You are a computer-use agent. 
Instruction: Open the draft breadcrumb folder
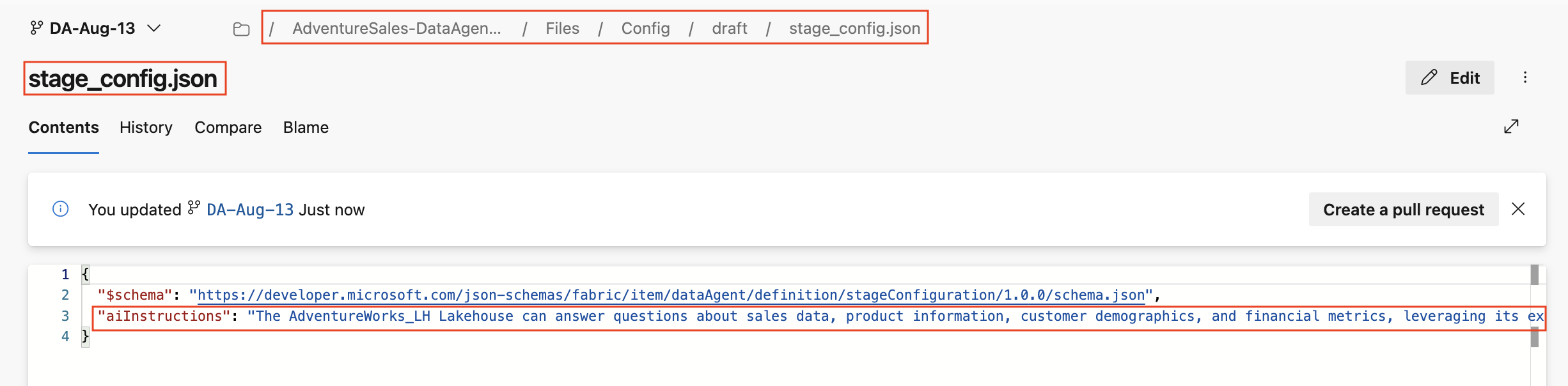[x=729, y=28]
